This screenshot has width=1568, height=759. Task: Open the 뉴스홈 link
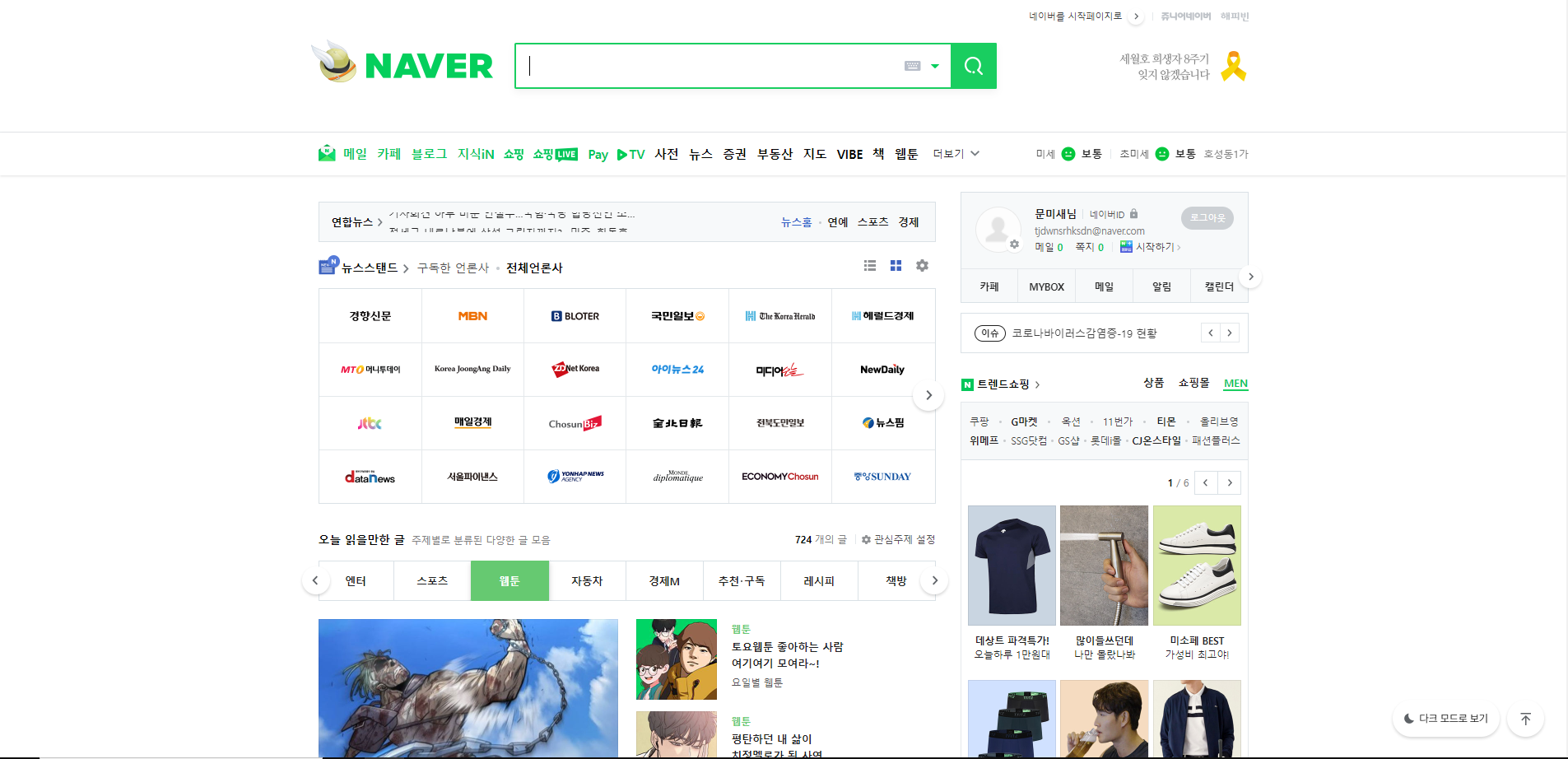click(x=796, y=222)
